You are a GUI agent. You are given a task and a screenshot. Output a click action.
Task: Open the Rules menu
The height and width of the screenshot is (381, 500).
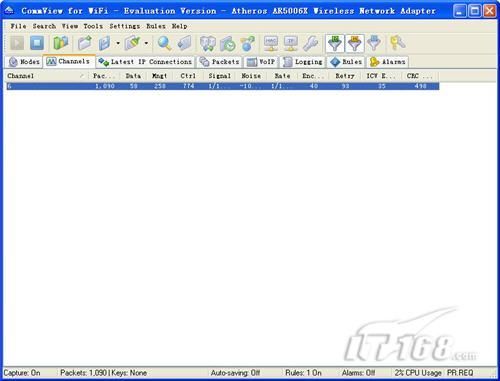coord(156,26)
